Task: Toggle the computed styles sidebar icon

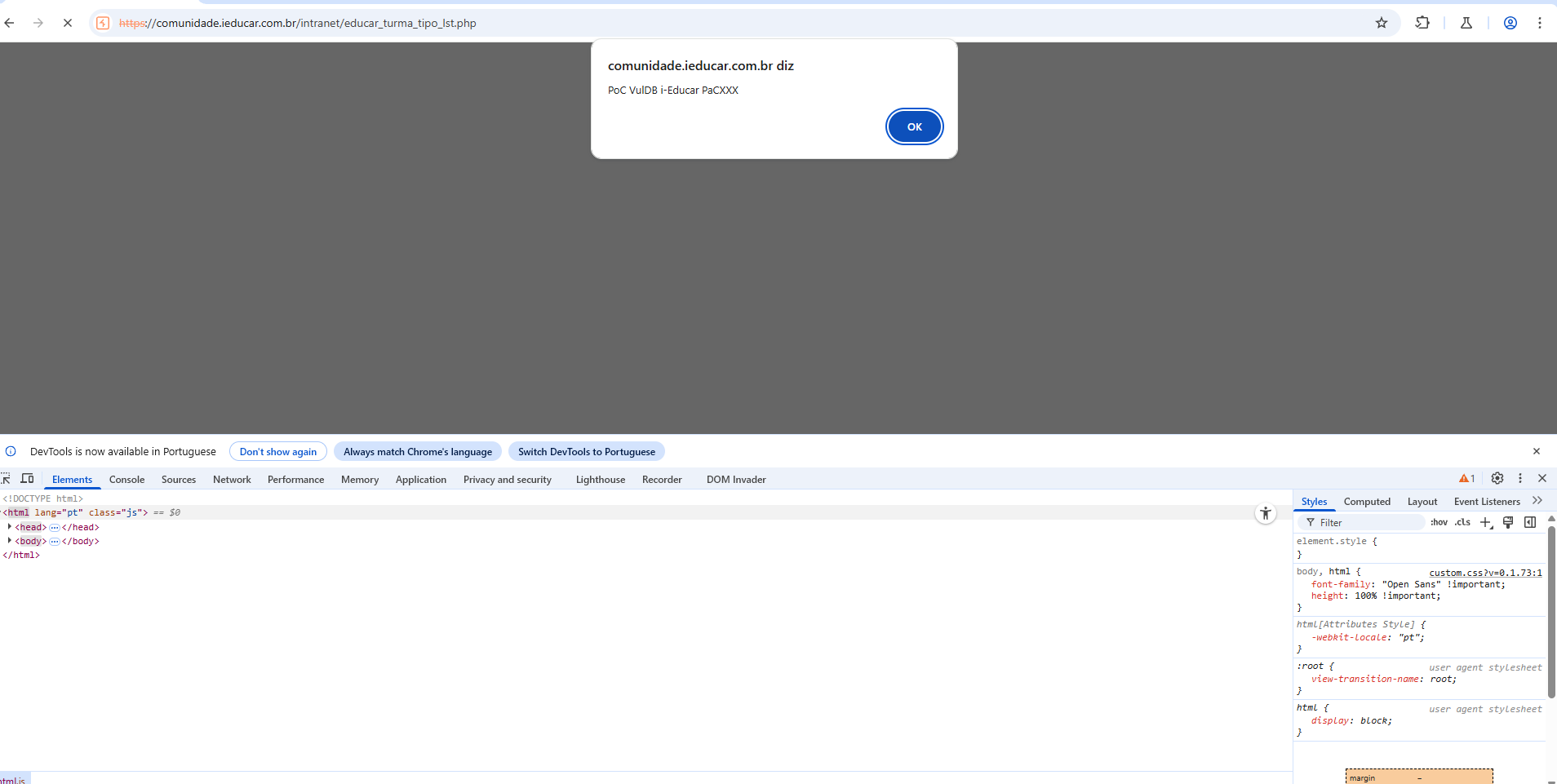Action: [1530, 522]
